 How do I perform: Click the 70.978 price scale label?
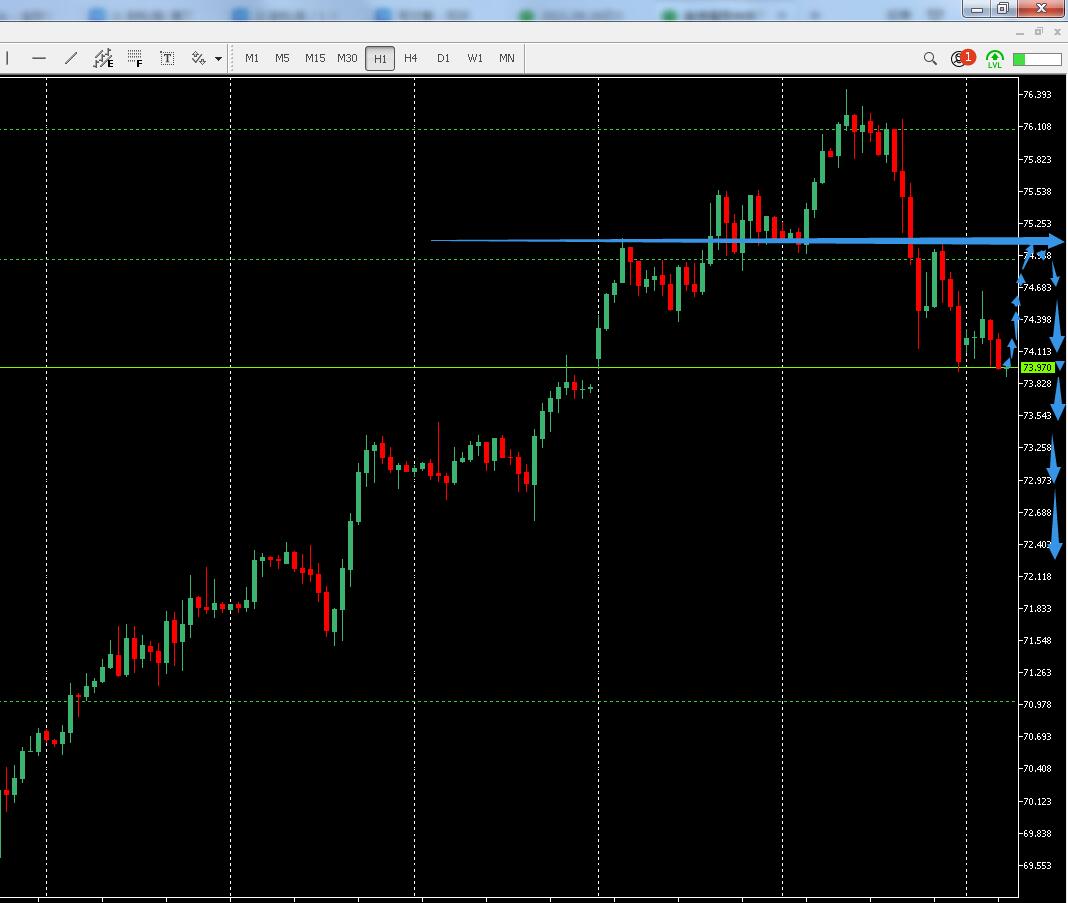[x=1037, y=704]
